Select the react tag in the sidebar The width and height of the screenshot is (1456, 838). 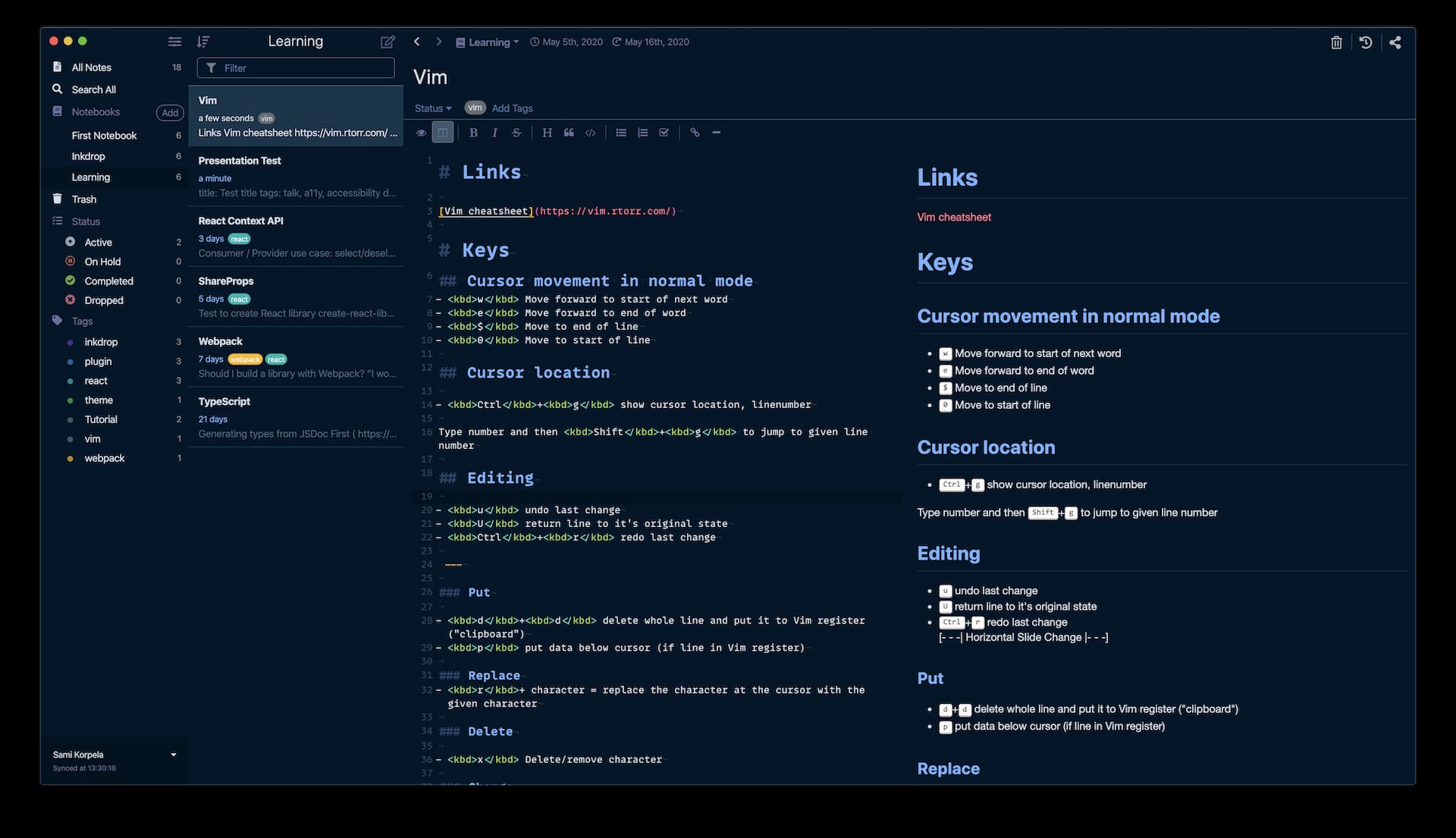click(96, 381)
